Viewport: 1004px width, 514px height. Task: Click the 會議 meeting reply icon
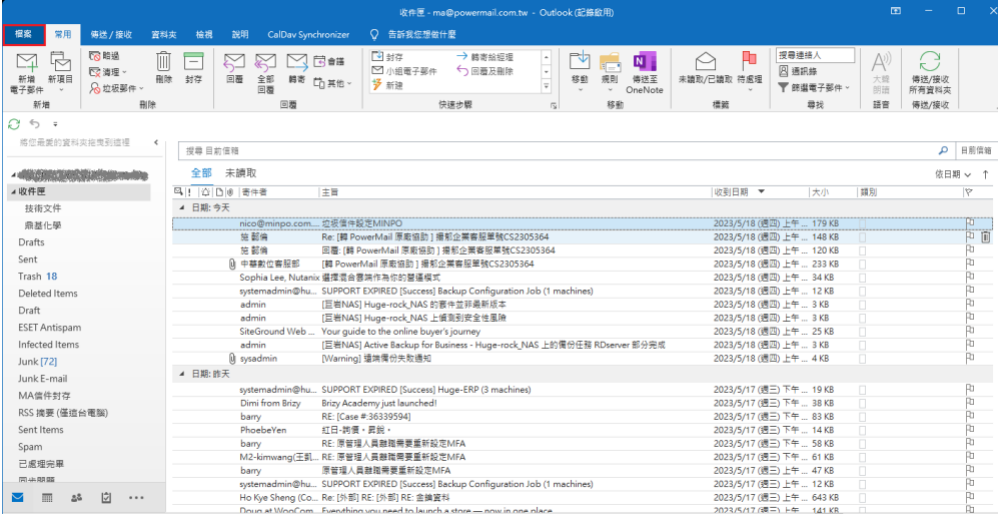click(x=320, y=61)
